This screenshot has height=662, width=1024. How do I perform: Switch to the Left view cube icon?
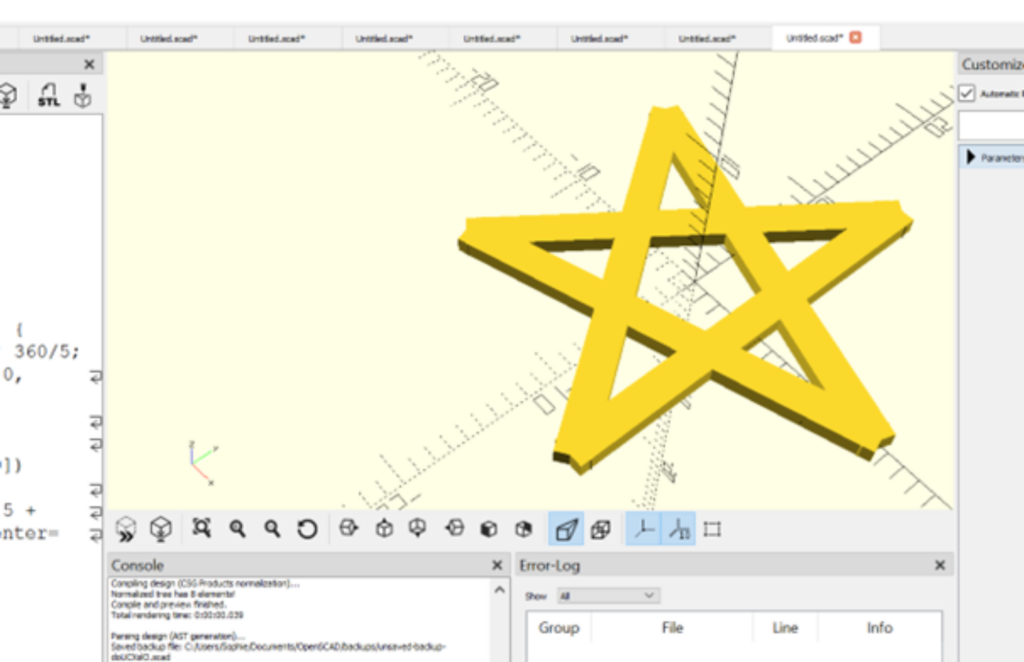(x=454, y=528)
